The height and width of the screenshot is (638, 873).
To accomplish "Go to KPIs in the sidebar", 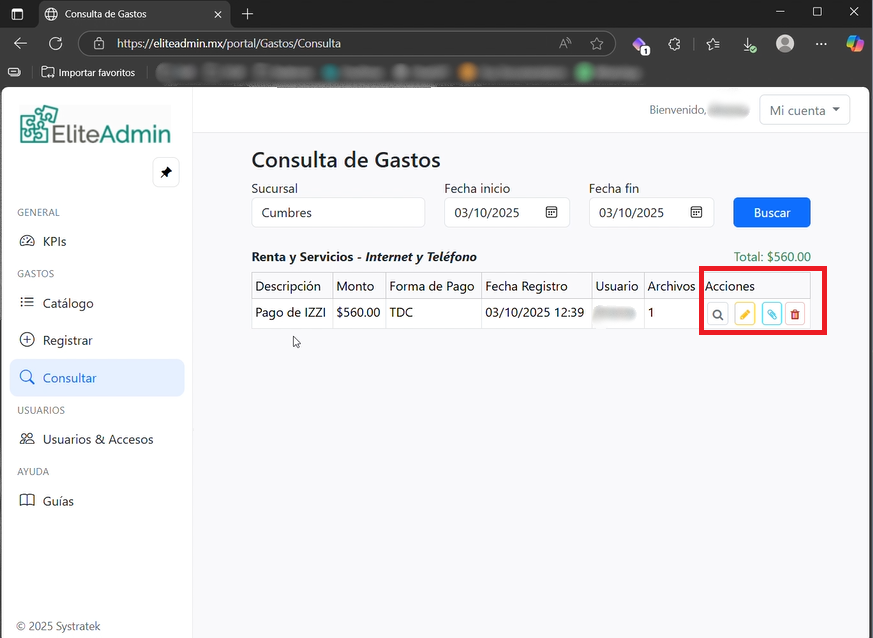I will (54, 241).
